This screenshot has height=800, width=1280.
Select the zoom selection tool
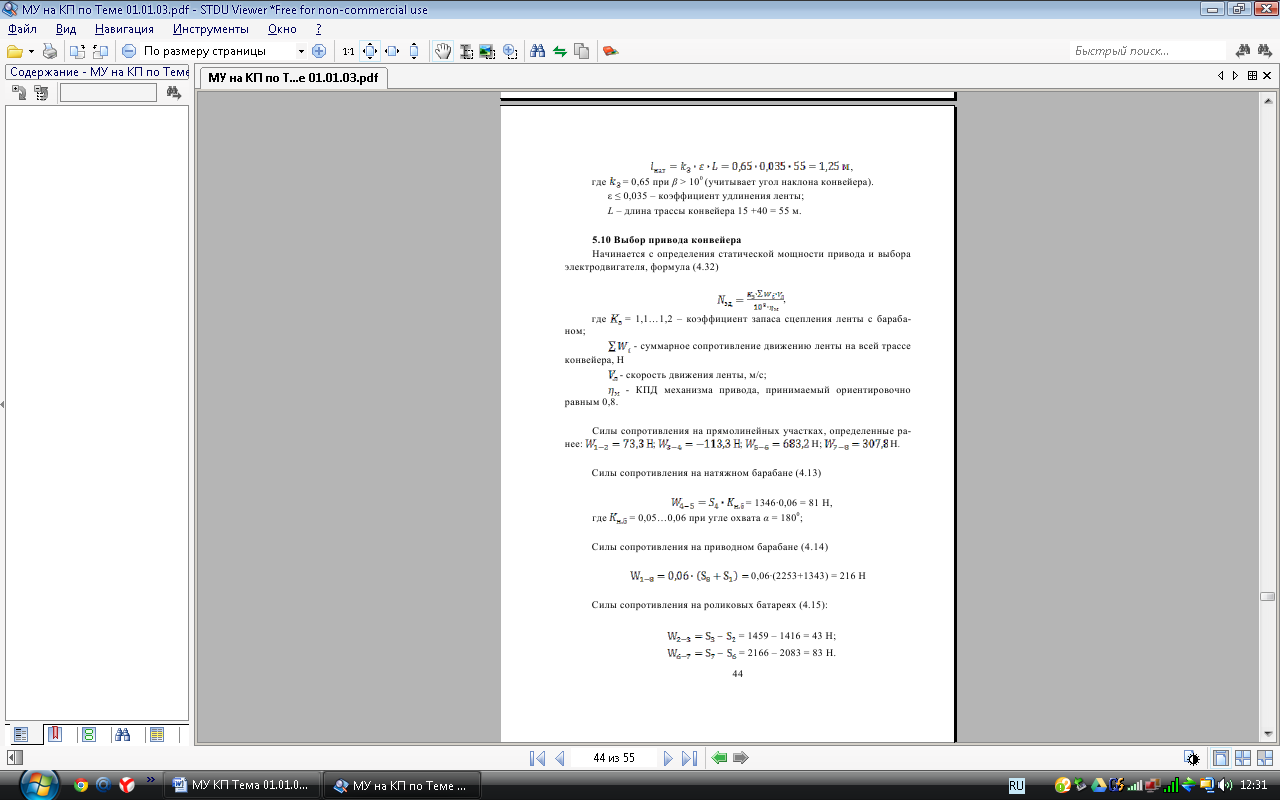coord(510,51)
